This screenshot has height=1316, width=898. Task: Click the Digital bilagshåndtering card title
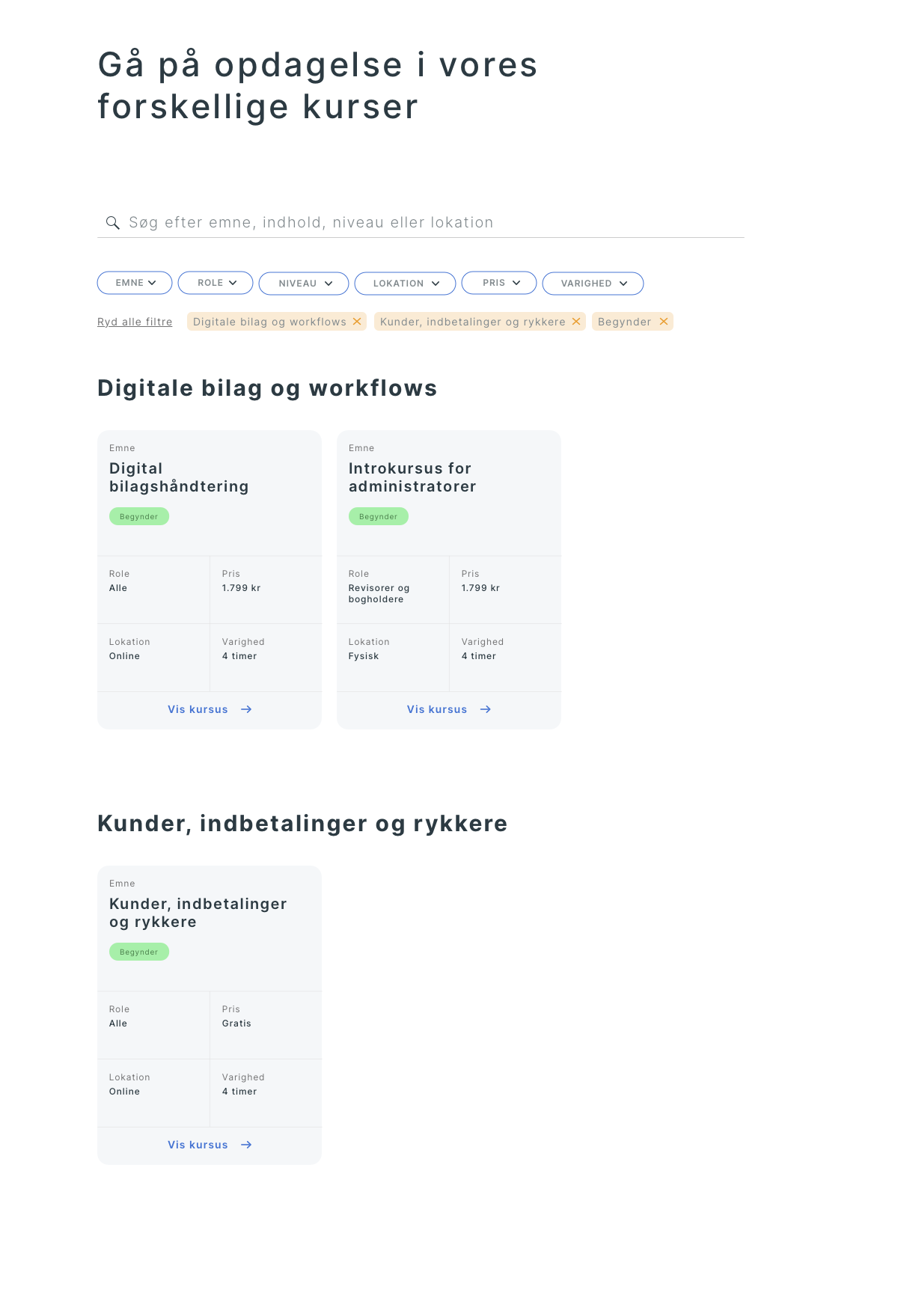click(x=179, y=477)
